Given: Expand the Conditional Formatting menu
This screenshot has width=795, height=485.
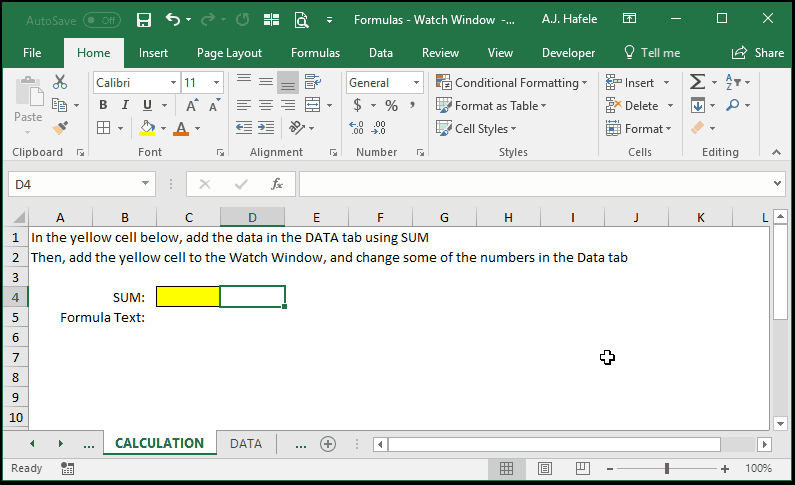Looking at the screenshot, I should pyautogui.click(x=512, y=83).
